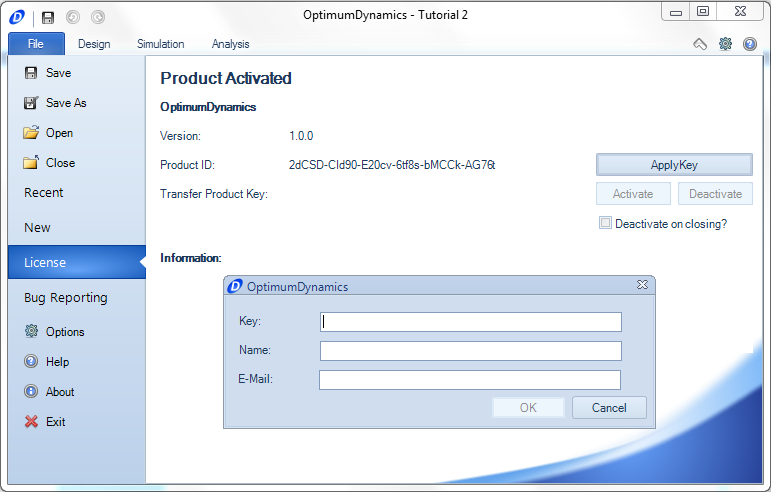Click the ApplyKey button
771x492 pixels.
pyautogui.click(x=674, y=165)
